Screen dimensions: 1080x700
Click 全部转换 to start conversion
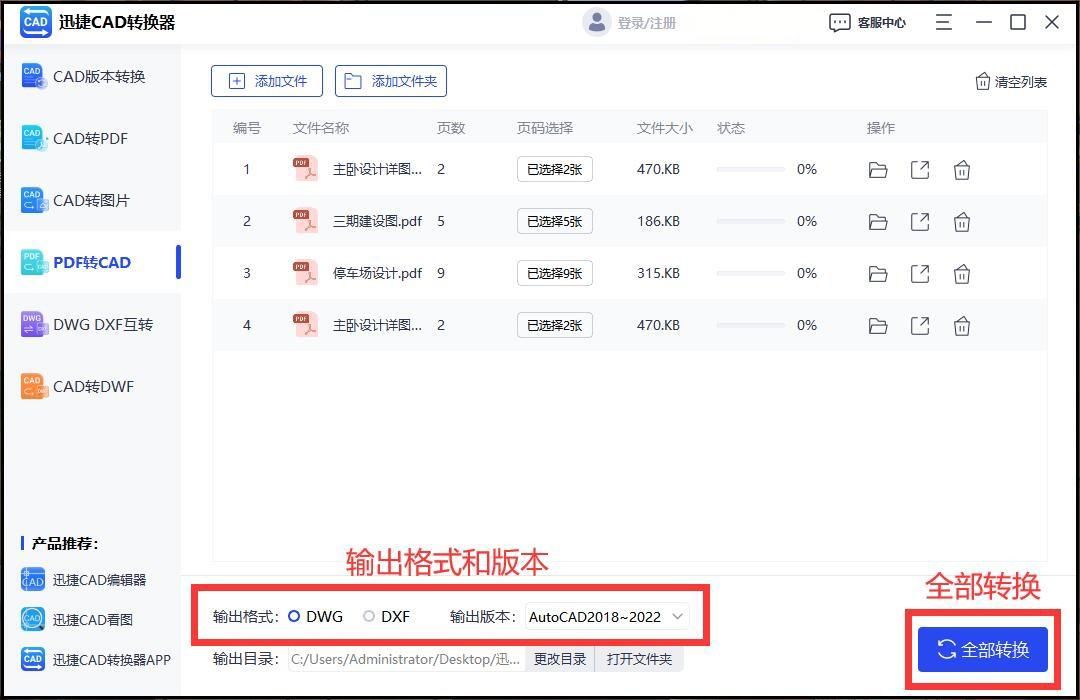[x=981, y=649]
